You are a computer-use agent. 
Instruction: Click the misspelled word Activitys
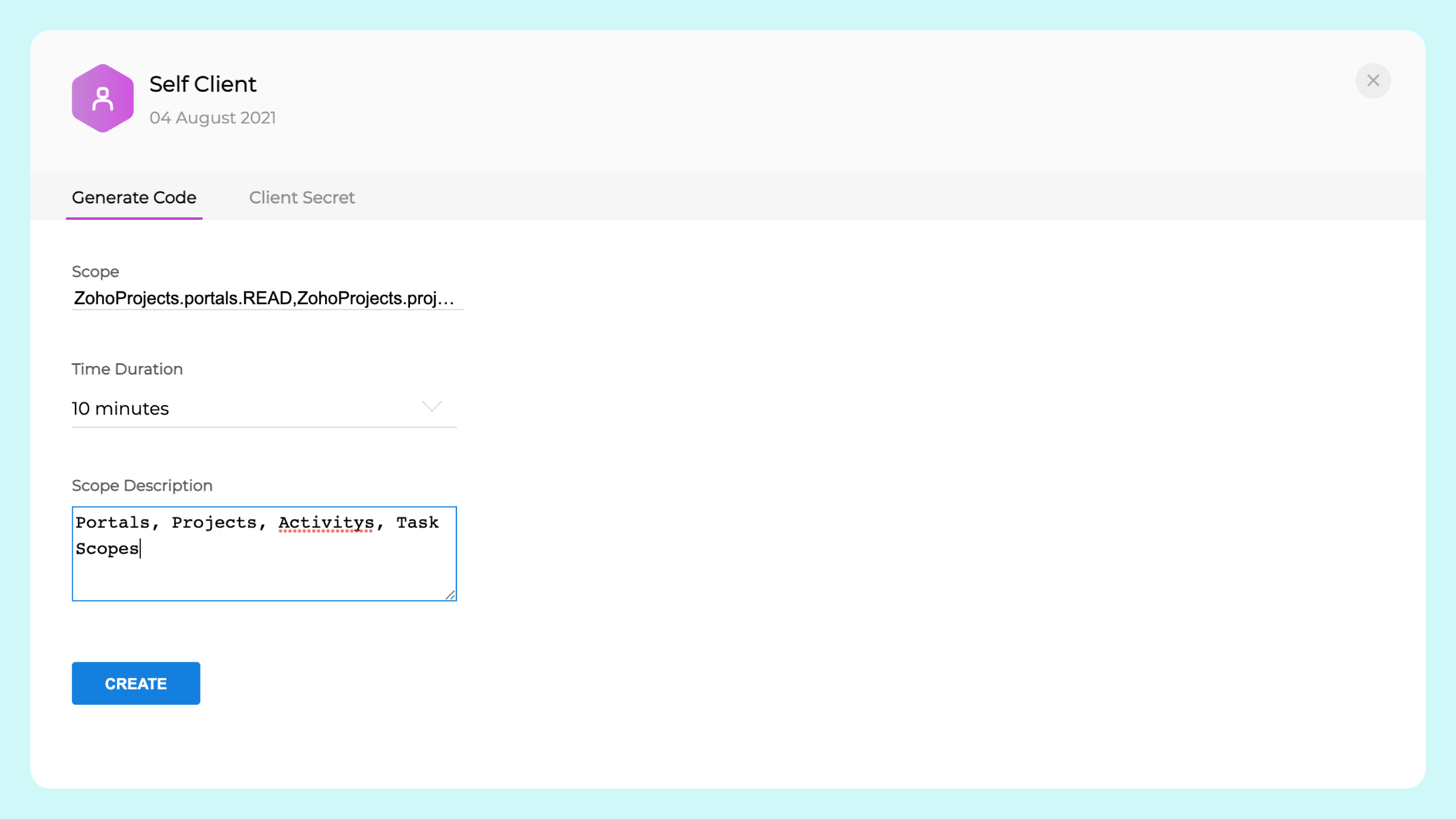(x=326, y=523)
